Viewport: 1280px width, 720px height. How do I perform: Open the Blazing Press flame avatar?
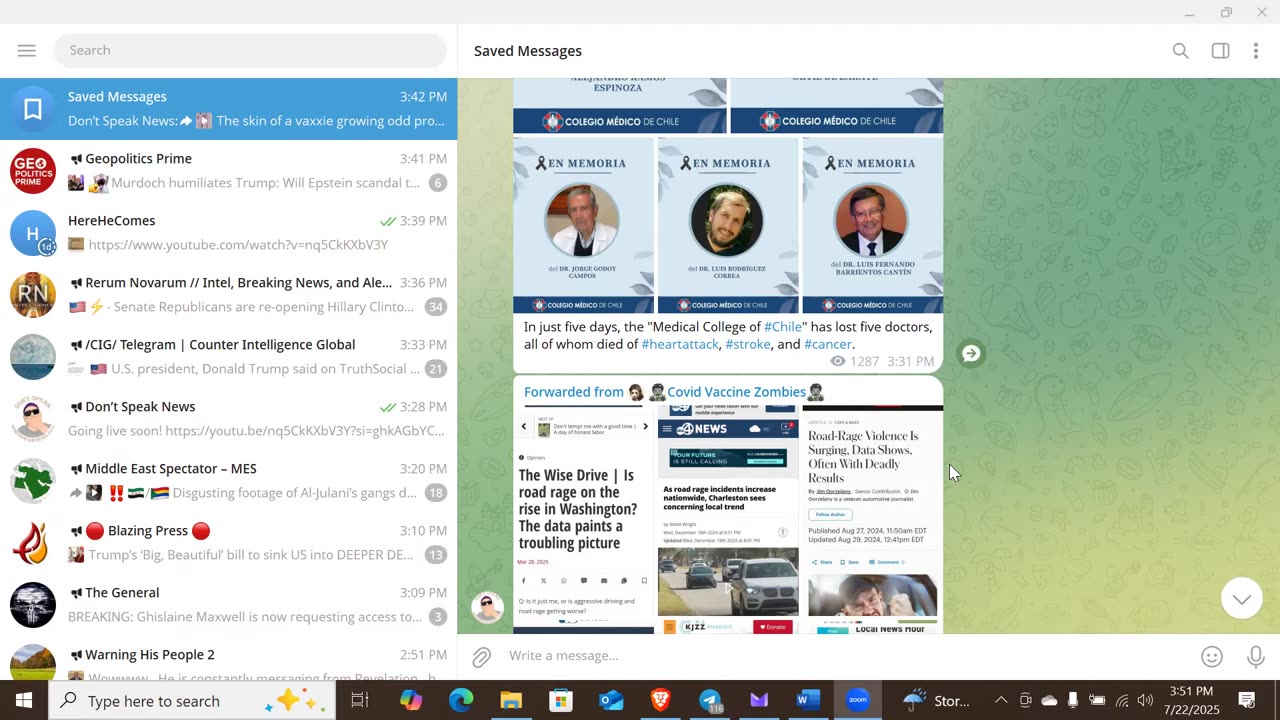click(33, 543)
